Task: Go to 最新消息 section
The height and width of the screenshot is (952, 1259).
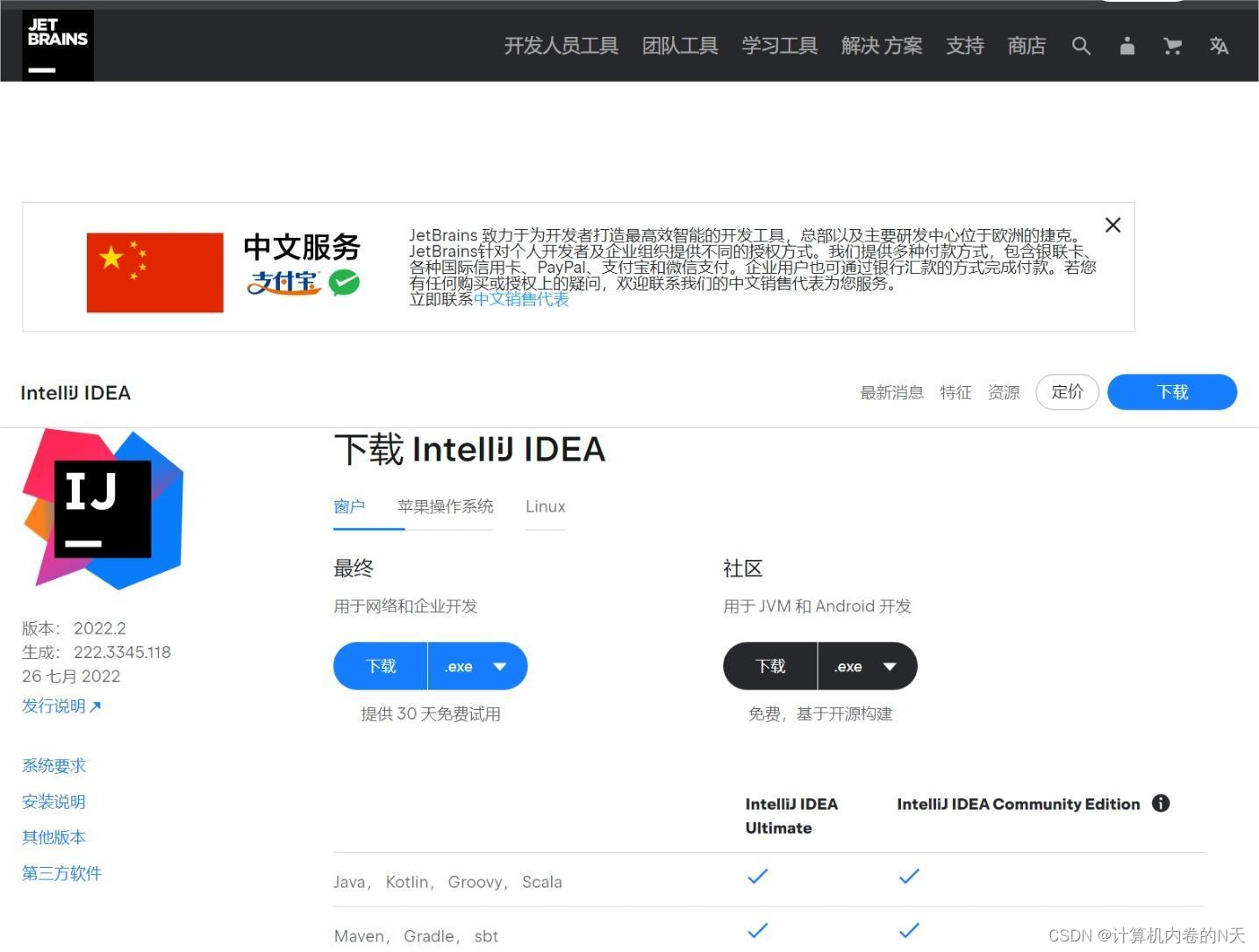Action: pyautogui.click(x=891, y=392)
